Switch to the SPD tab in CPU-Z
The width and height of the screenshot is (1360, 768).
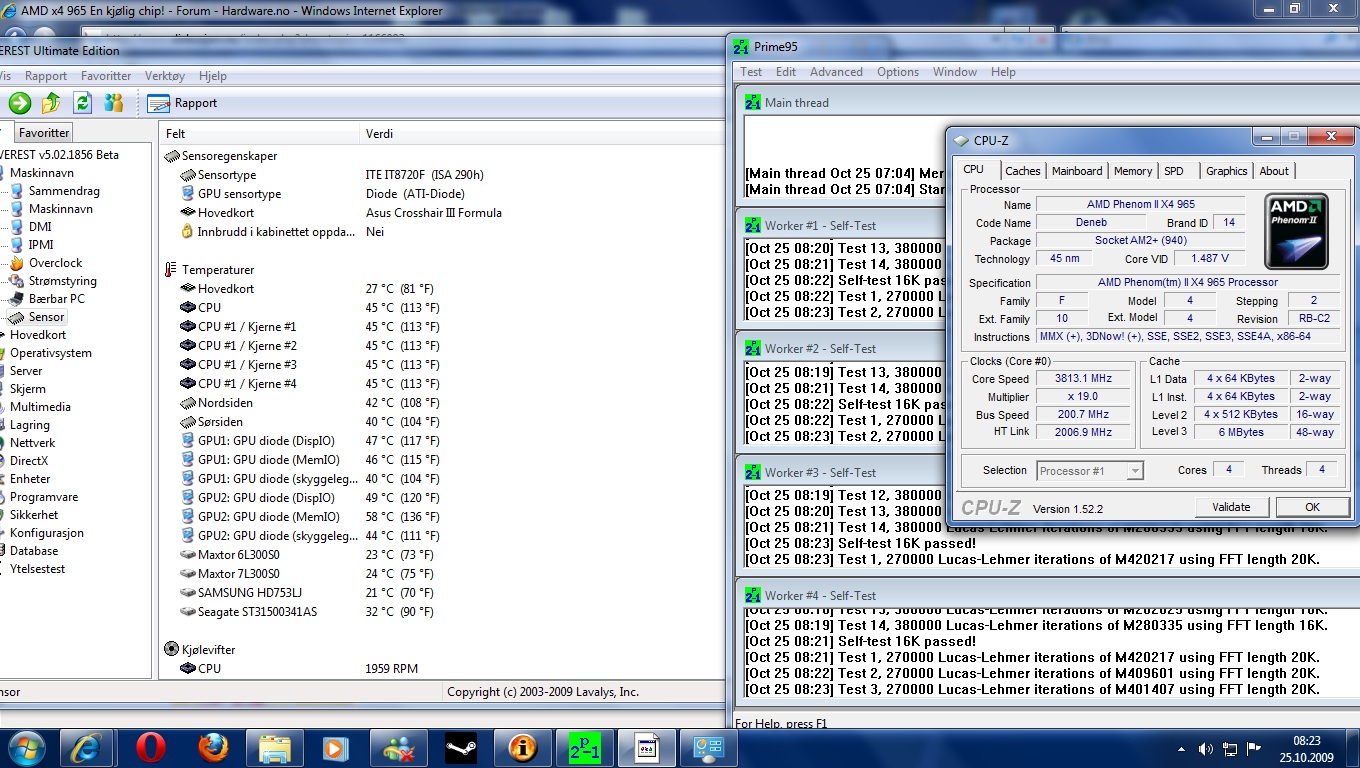[1174, 171]
